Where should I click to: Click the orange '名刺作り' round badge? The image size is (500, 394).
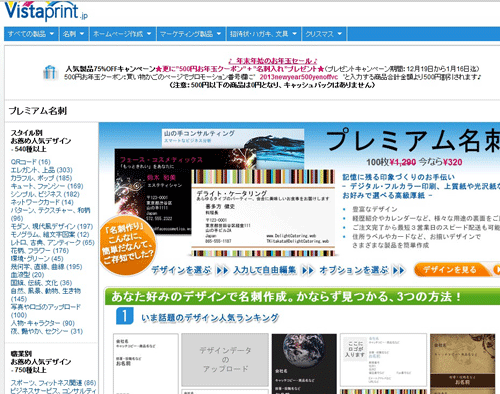click(128, 246)
